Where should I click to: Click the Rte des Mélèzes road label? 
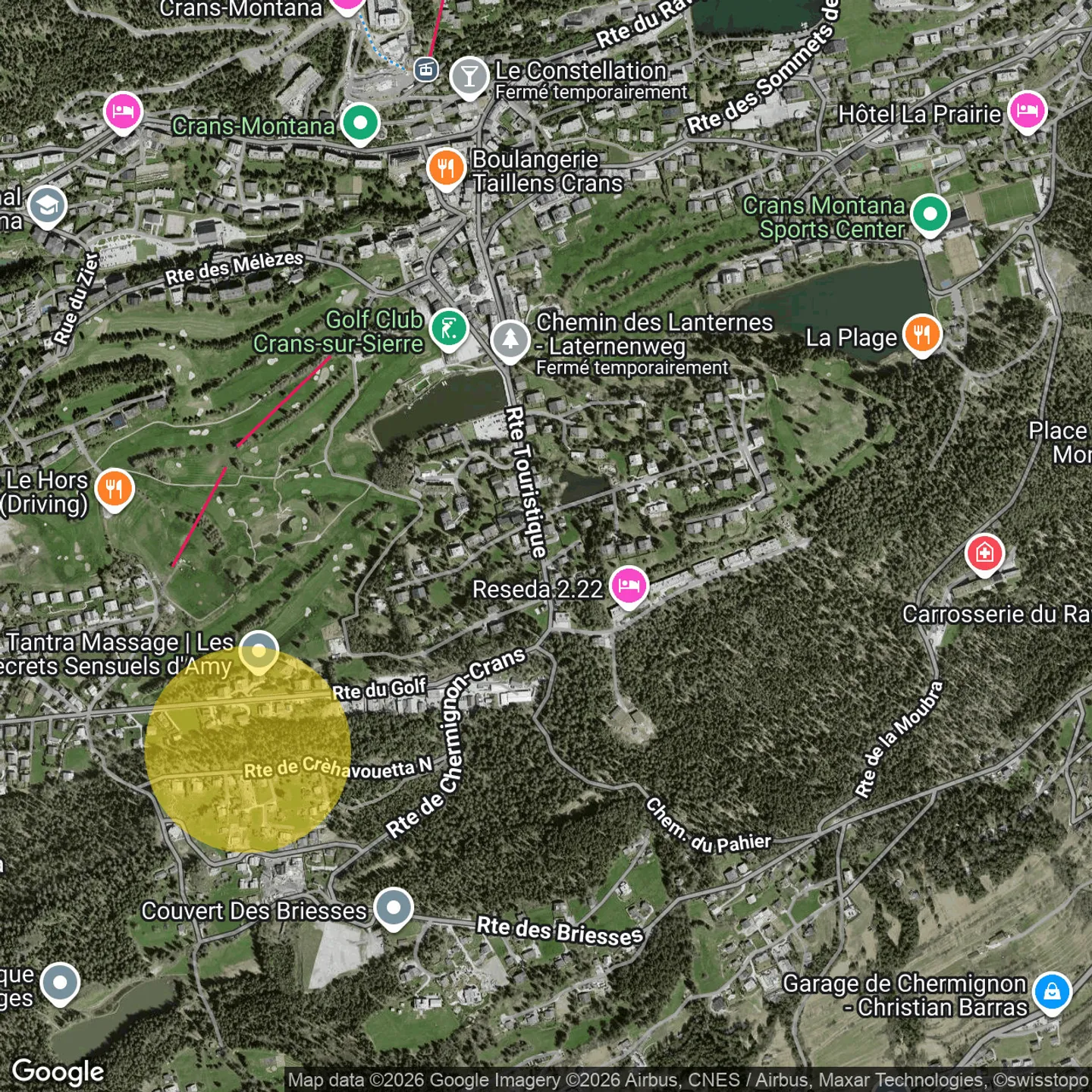pos(234,268)
